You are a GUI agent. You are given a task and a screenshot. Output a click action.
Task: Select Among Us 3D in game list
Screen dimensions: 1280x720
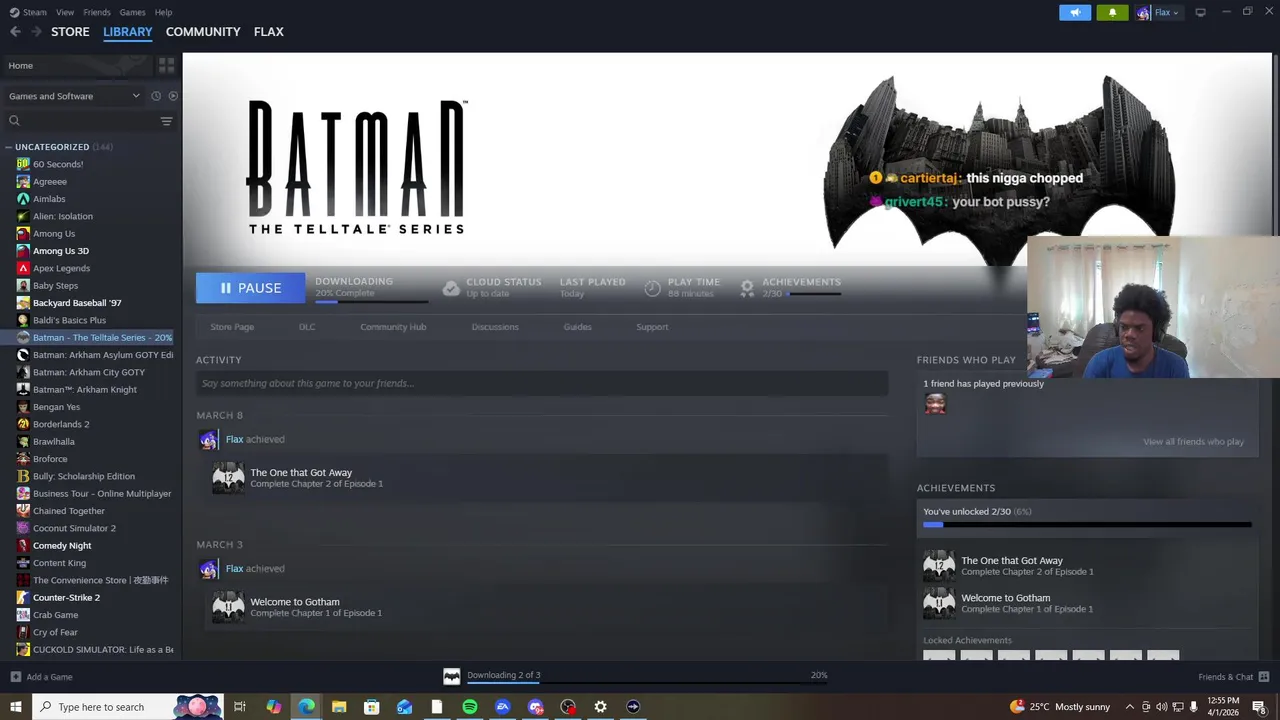coord(61,251)
